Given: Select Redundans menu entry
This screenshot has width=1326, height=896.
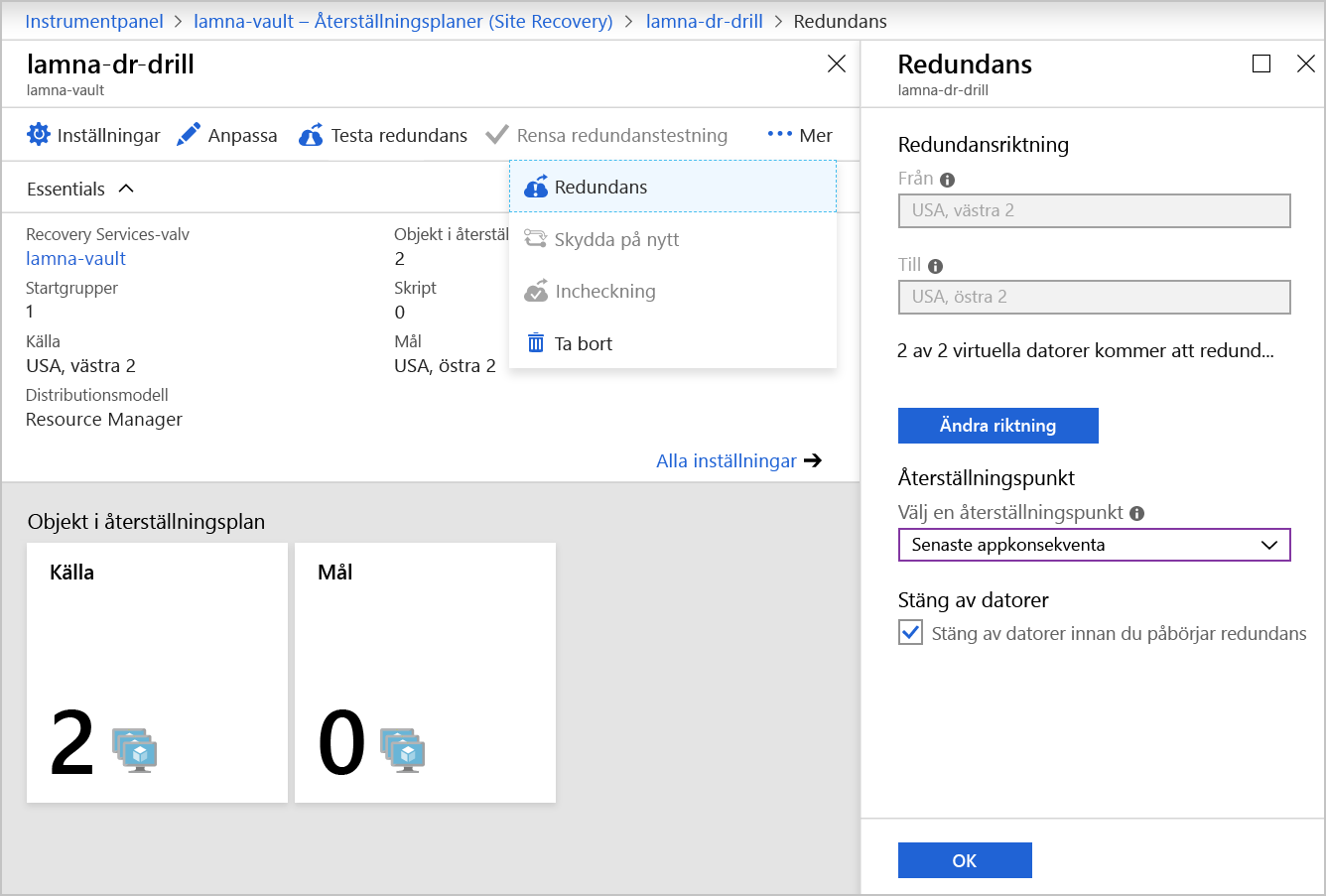Looking at the screenshot, I should tap(673, 187).
